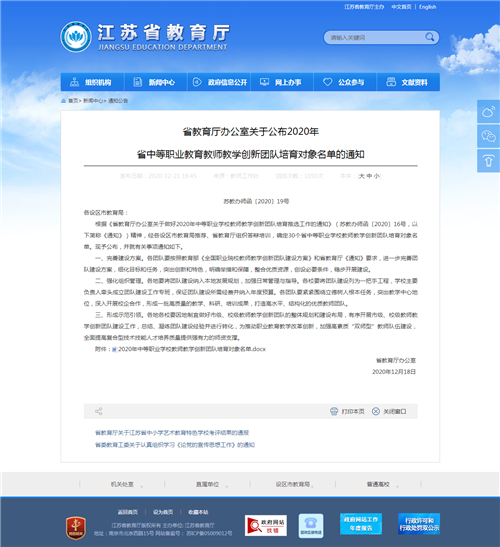Open the 政府信息公开 menu item

219,82
